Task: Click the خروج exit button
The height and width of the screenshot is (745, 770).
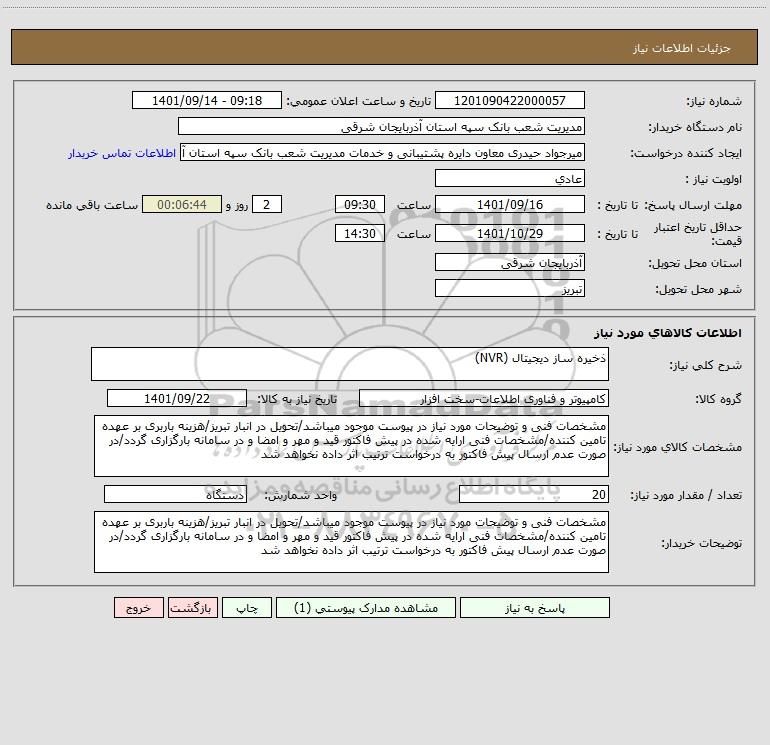Action: point(138,607)
